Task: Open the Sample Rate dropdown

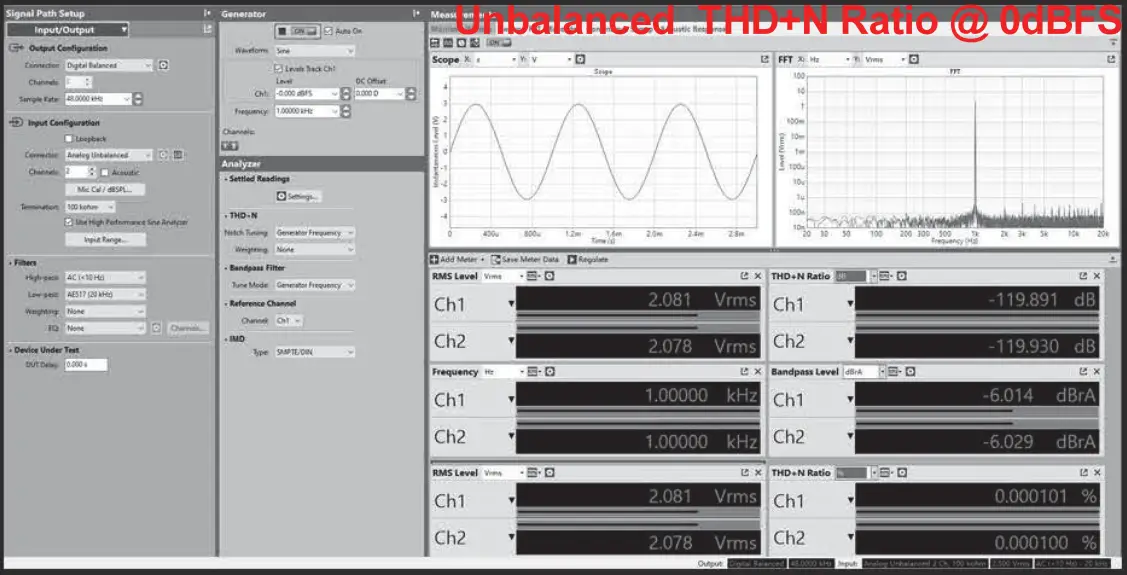Action: [98, 99]
